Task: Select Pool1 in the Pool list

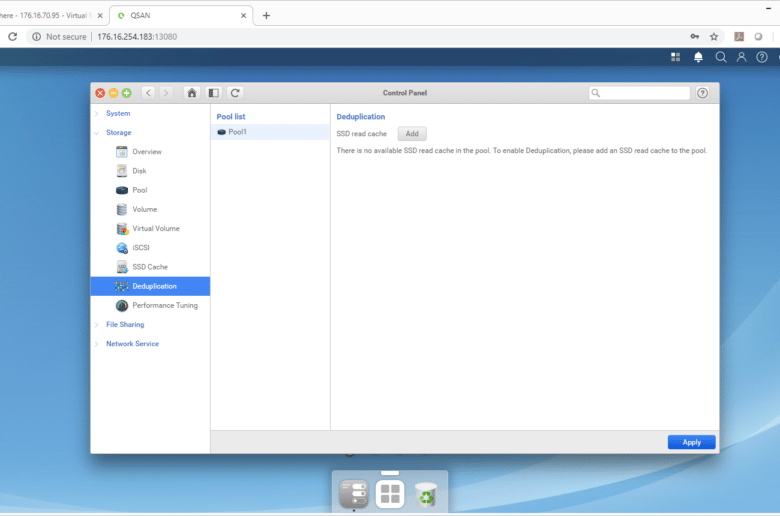Action: pyautogui.click(x=270, y=132)
